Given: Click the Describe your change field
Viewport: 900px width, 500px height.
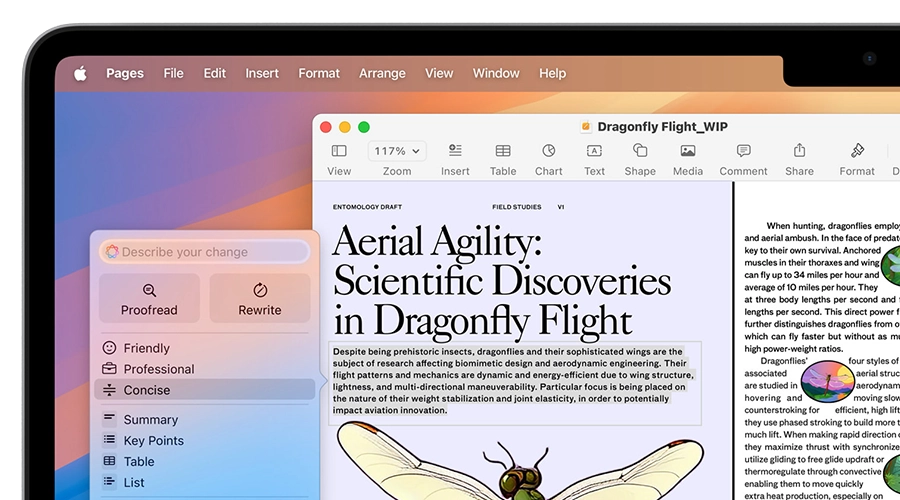Looking at the screenshot, I should tap(204, 252).
